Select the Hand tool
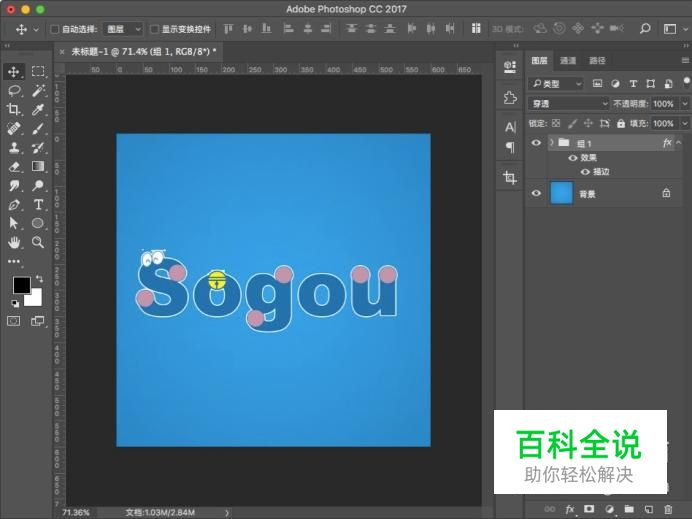Screen dimensions: 692x519 14,242
